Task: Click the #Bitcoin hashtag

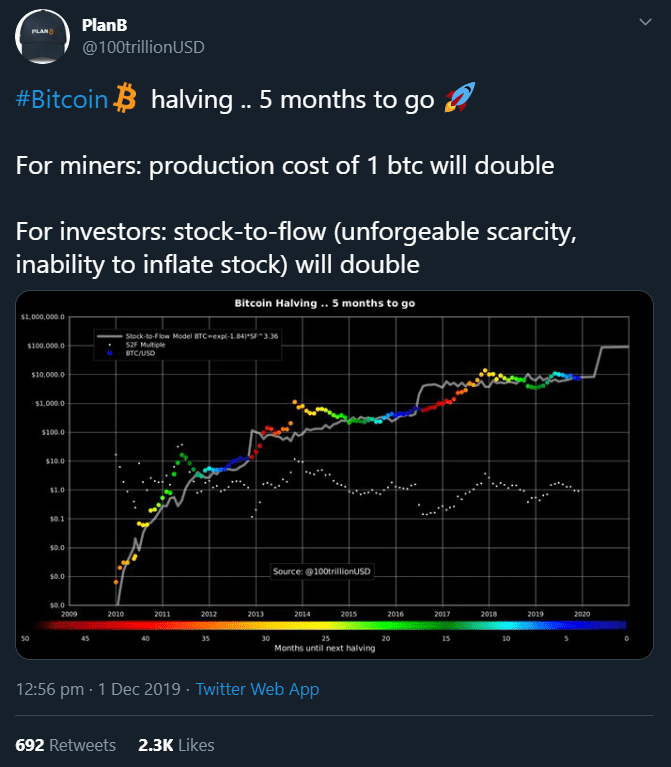Action: (x=61, y=101)
